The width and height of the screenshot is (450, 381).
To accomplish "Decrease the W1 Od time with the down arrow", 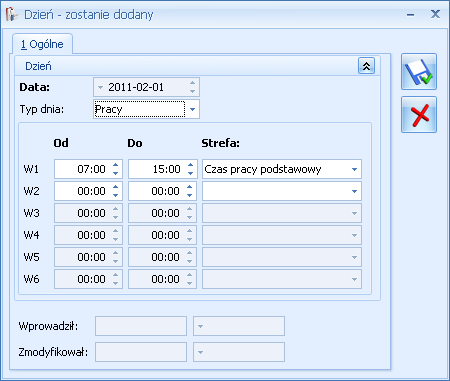I will click(x=115, y=173).
